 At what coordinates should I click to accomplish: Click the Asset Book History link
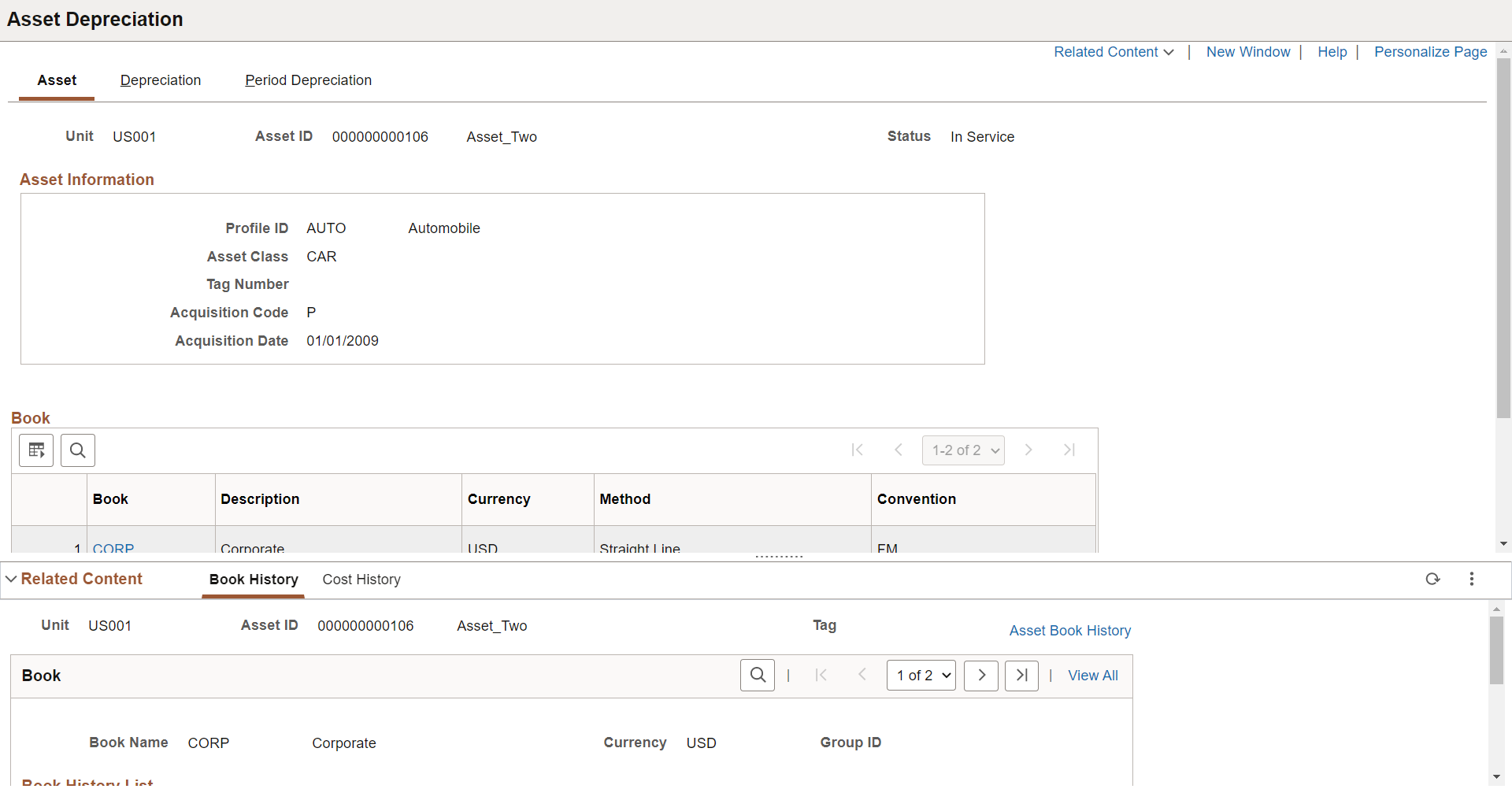[x=1070, y=631]
